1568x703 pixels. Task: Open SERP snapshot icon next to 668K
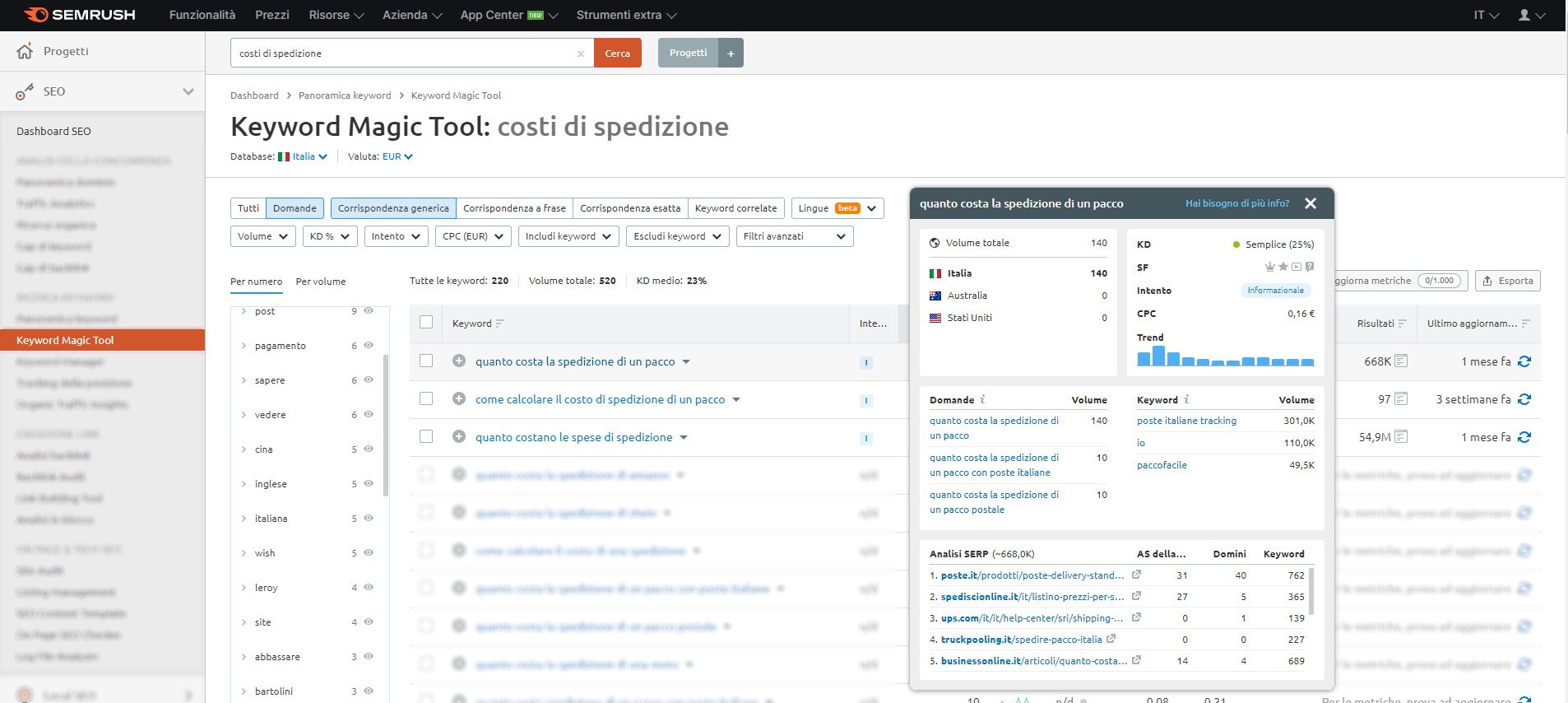[x=1402, y=361]
